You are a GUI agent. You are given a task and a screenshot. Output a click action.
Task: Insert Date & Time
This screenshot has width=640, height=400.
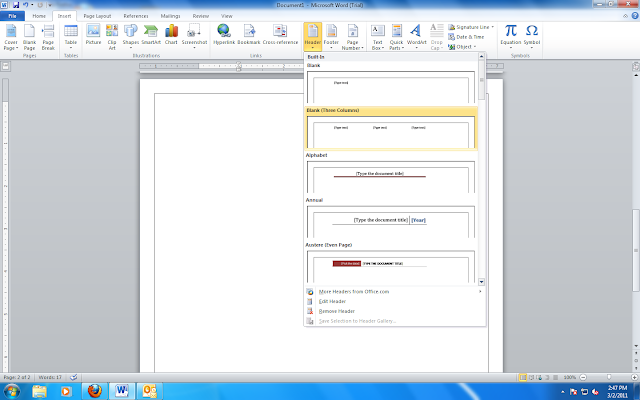(466, 37)
